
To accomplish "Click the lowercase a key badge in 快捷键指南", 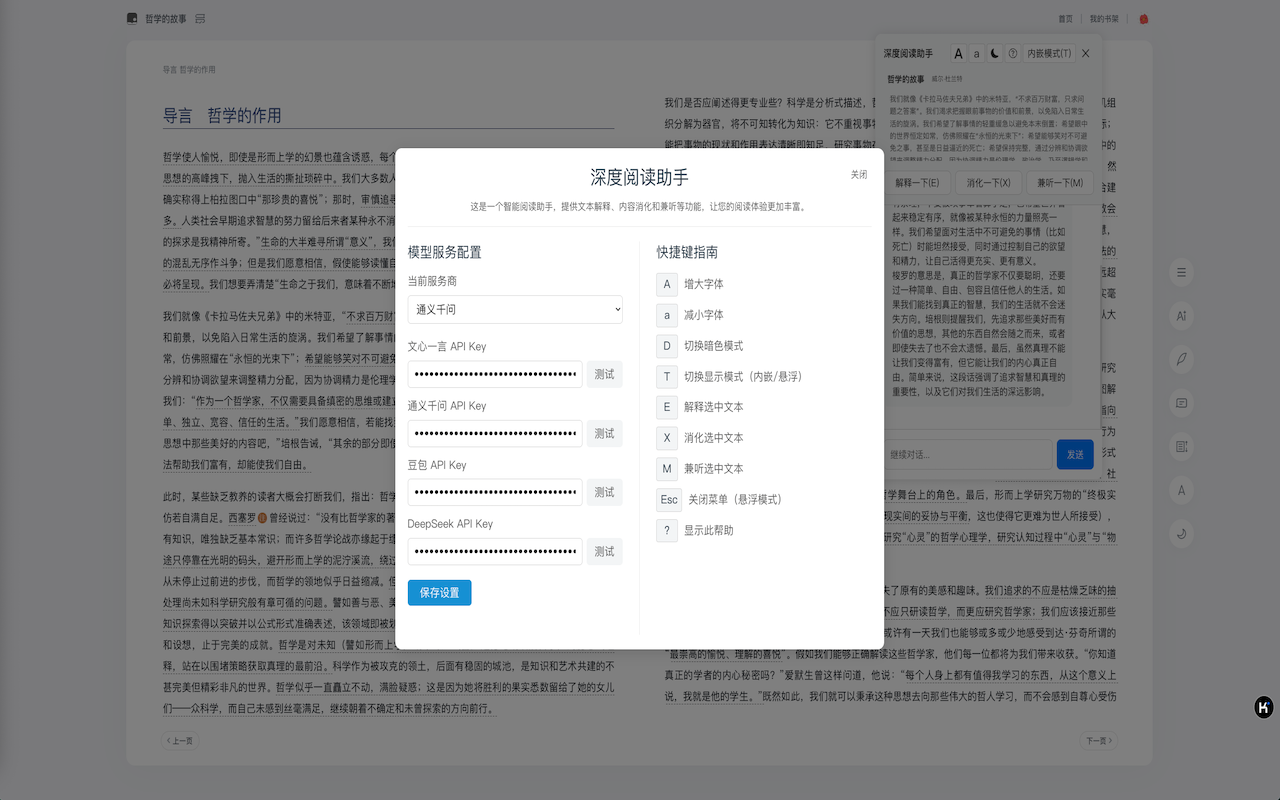I will point(667,315).
